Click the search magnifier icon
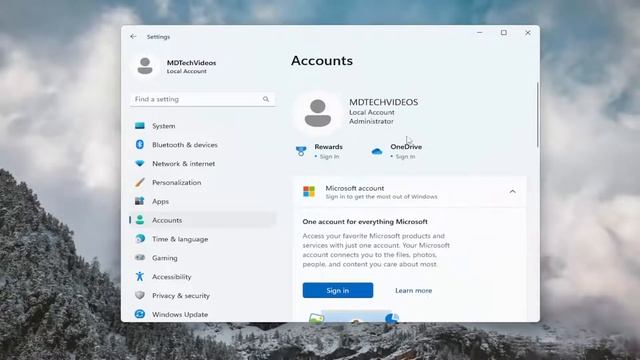The image size is (640, 360). (x=266, y=99)
